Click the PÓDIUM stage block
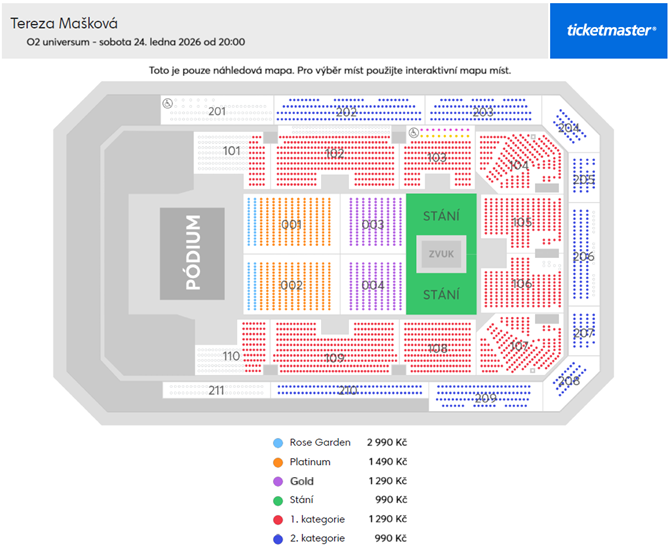 click(x=192, y=253)
